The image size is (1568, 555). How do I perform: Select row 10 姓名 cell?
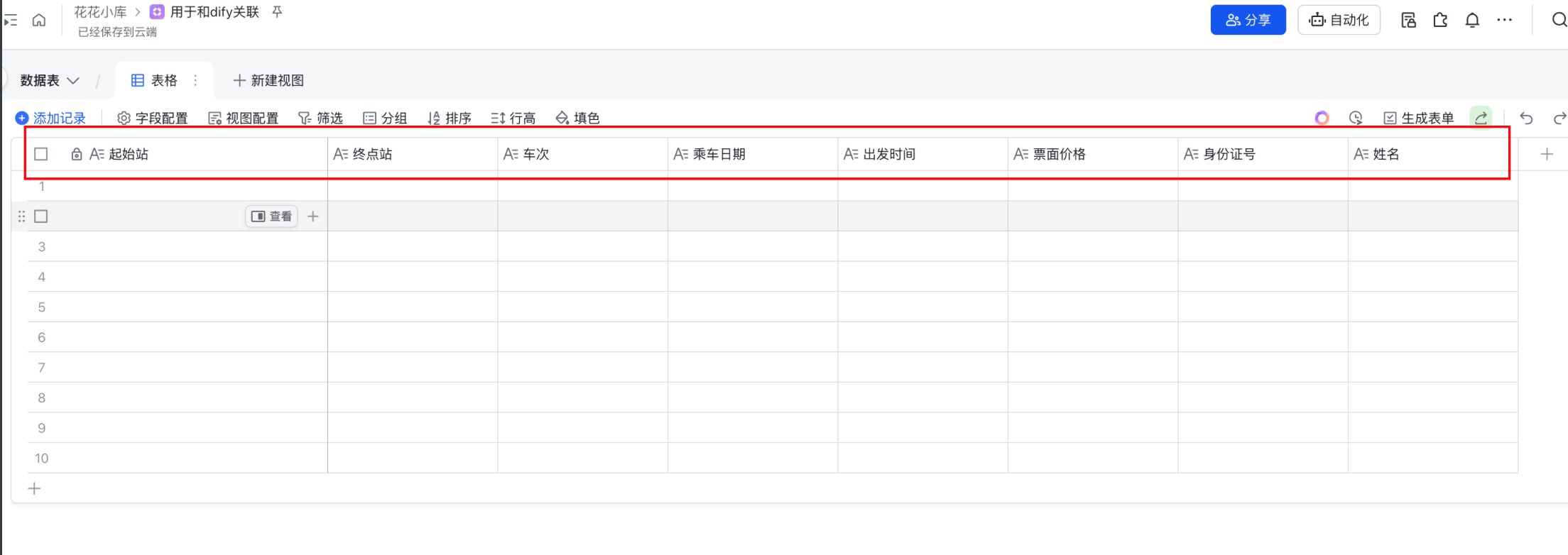(1433, 458)
